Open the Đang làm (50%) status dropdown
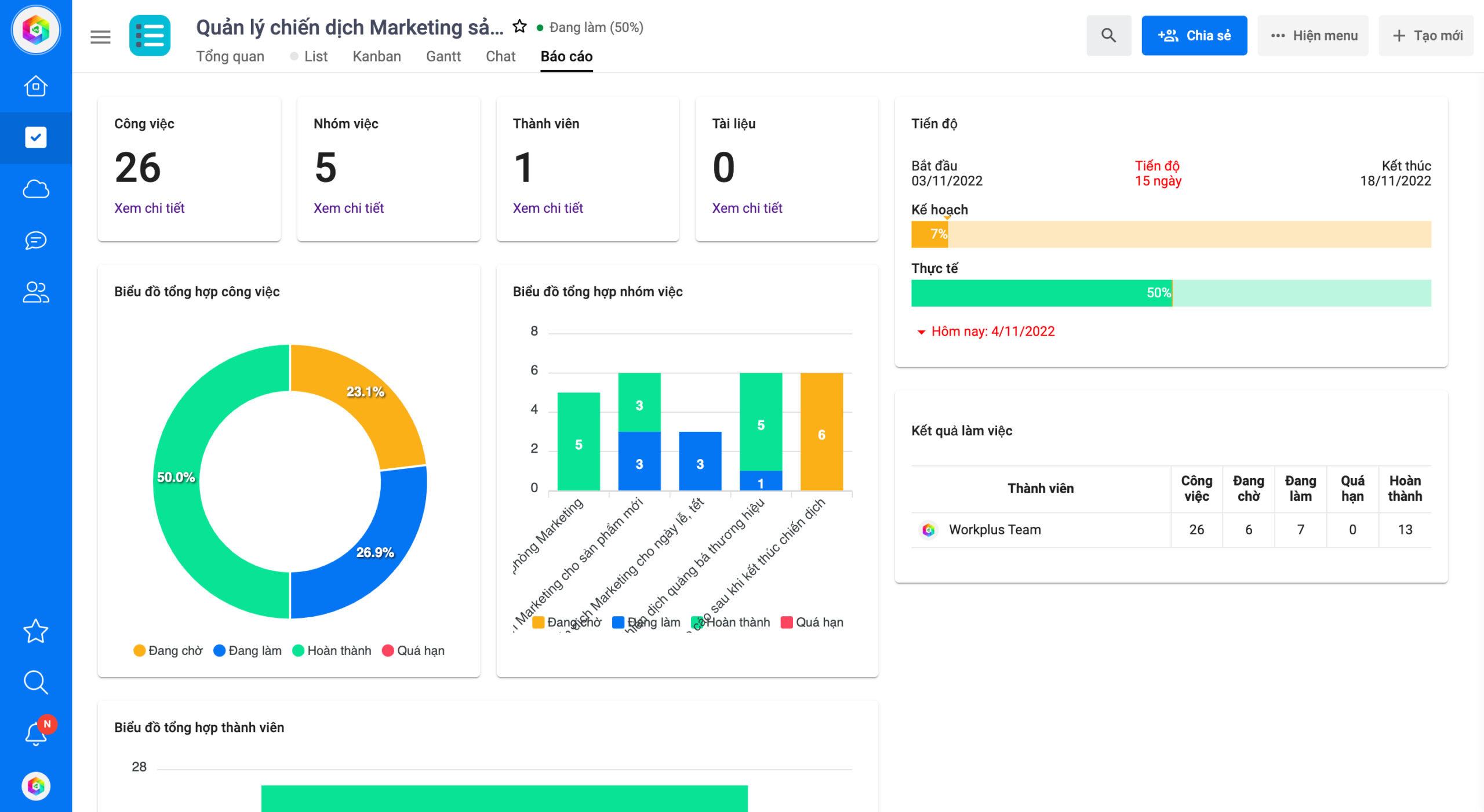 [590, 27]
